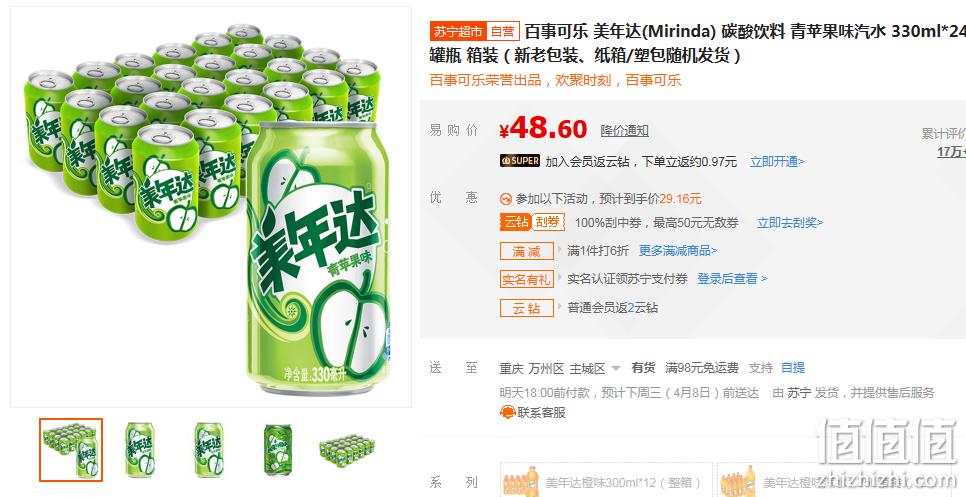Click the SUPER member badge icon
Image resolution: width=966 pixels, height=497 pixels.
click(x=520, y=161)
